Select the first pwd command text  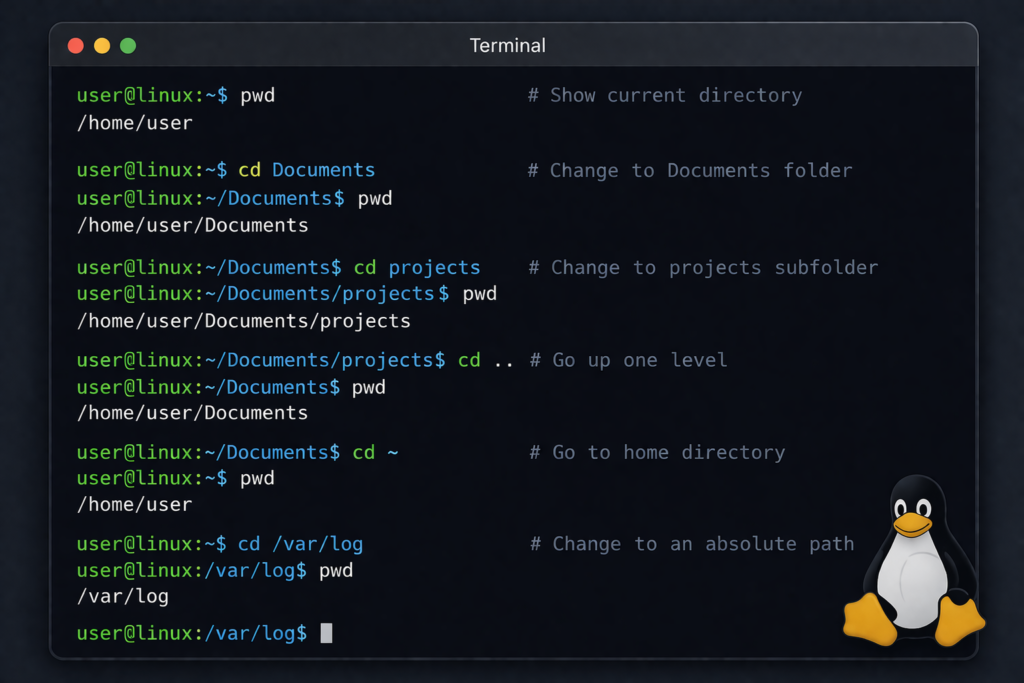coord(257,95)
